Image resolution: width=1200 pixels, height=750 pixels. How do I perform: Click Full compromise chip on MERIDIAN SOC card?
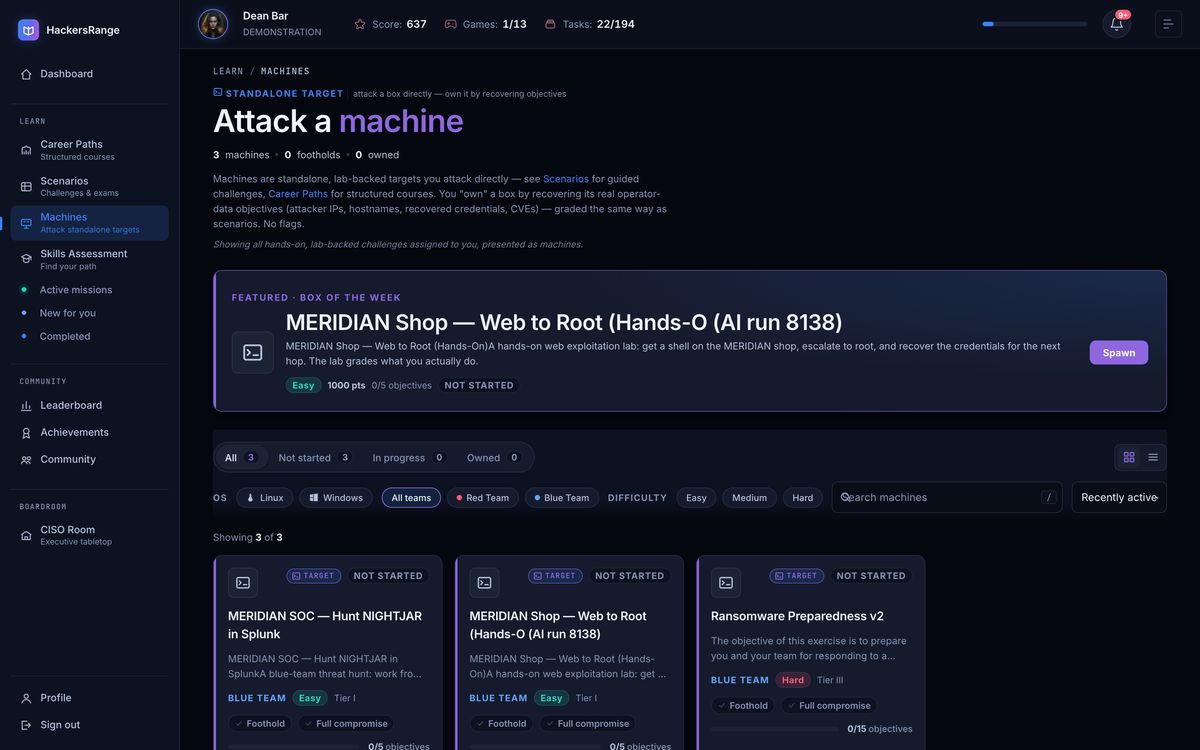tap(345, 724)
